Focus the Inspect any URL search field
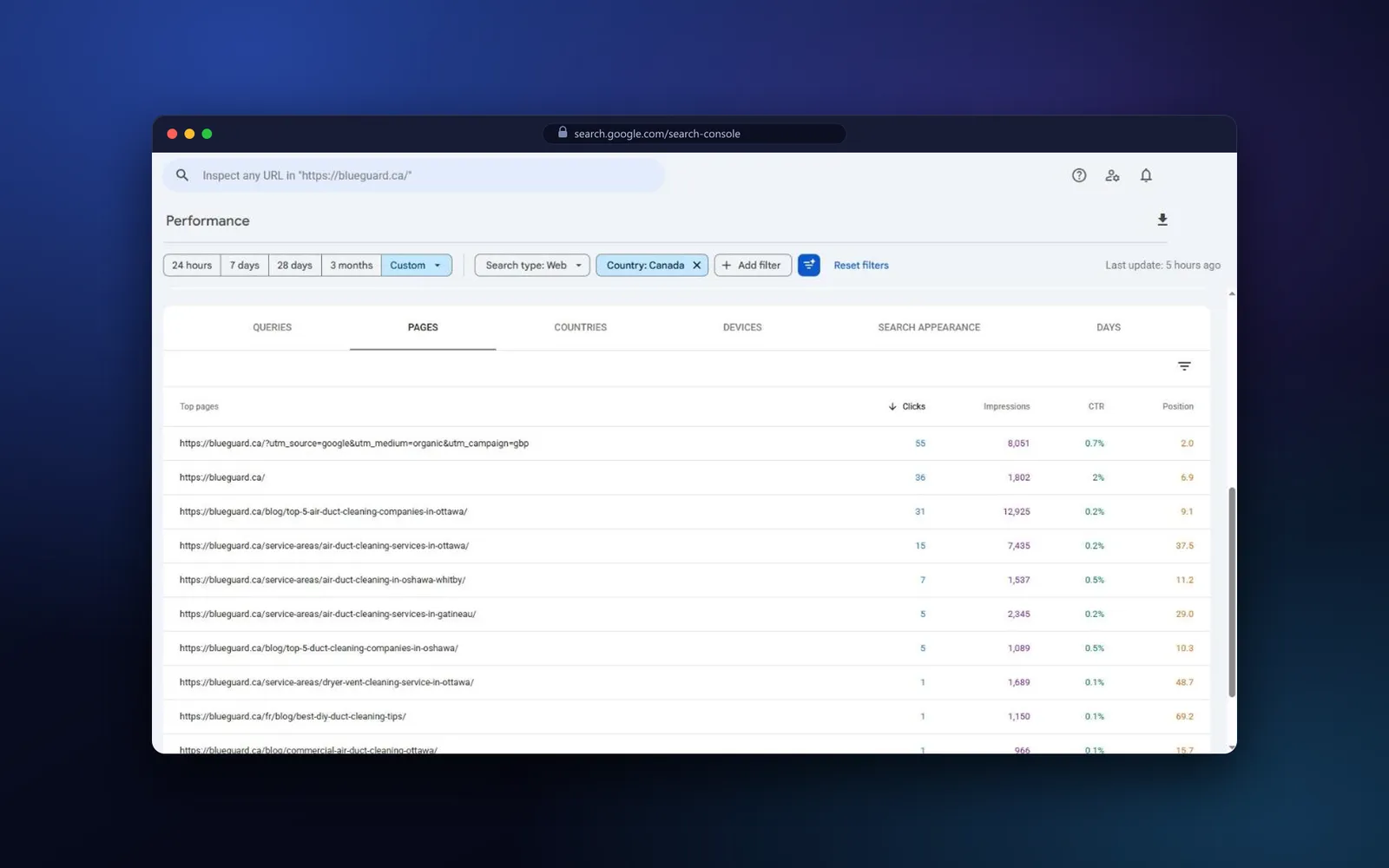The width and height of the screenshot is (1389, 868). pos(414,175)
